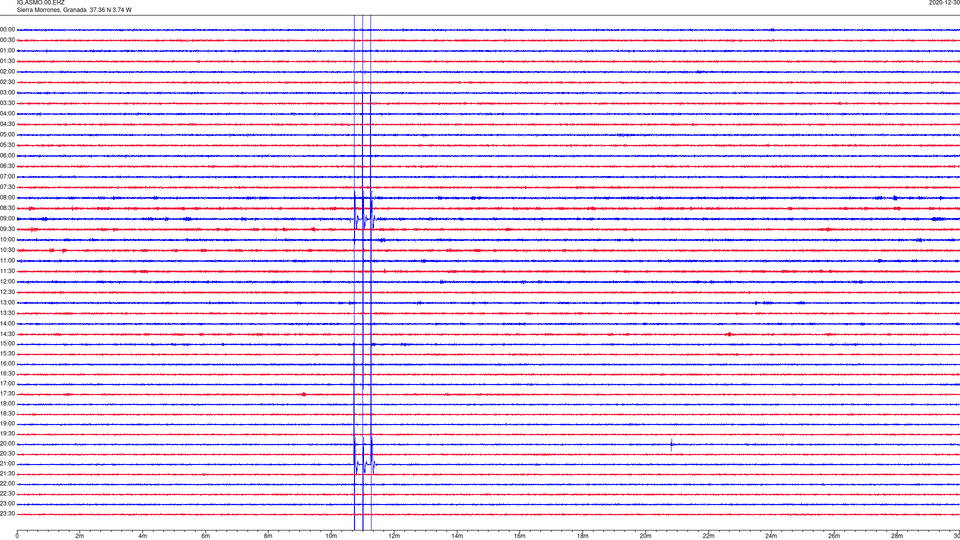The image size is (960, 540).
Task: Choose the 03:30 row label
Action: [x=7, y=103]
